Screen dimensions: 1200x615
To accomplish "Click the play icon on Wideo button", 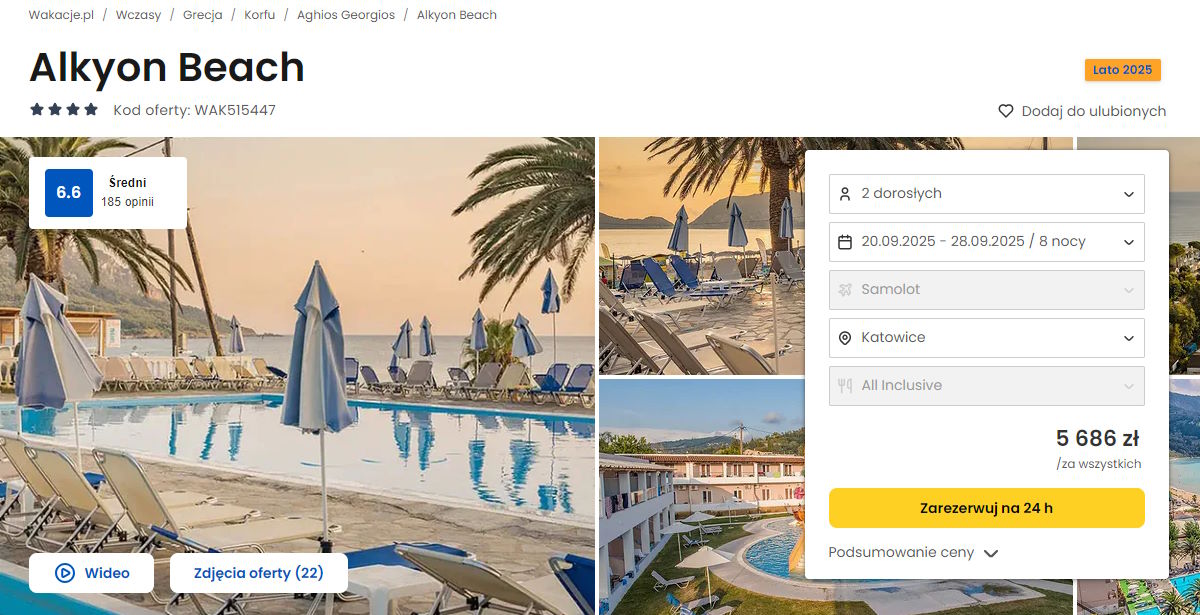I will (65, 573).
